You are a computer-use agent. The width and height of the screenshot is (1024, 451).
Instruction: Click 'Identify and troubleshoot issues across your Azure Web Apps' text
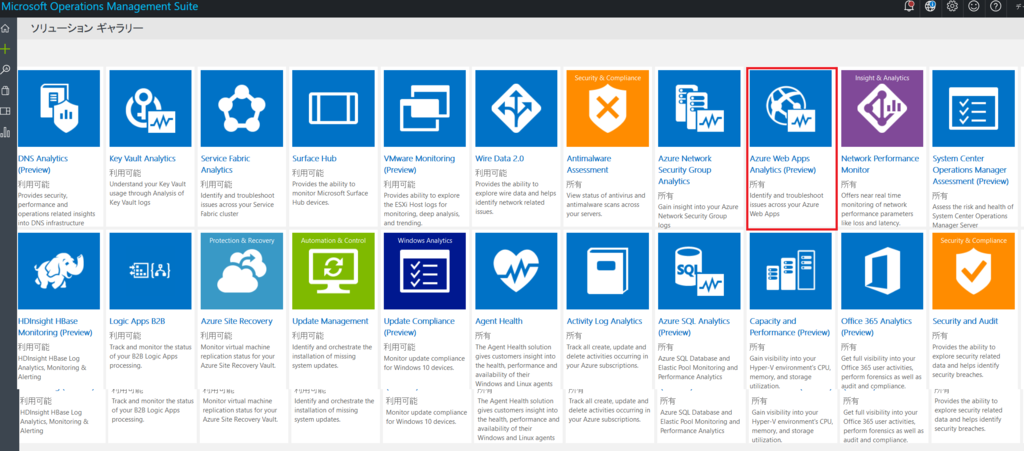pyautogui.click(x=786, y=204)
